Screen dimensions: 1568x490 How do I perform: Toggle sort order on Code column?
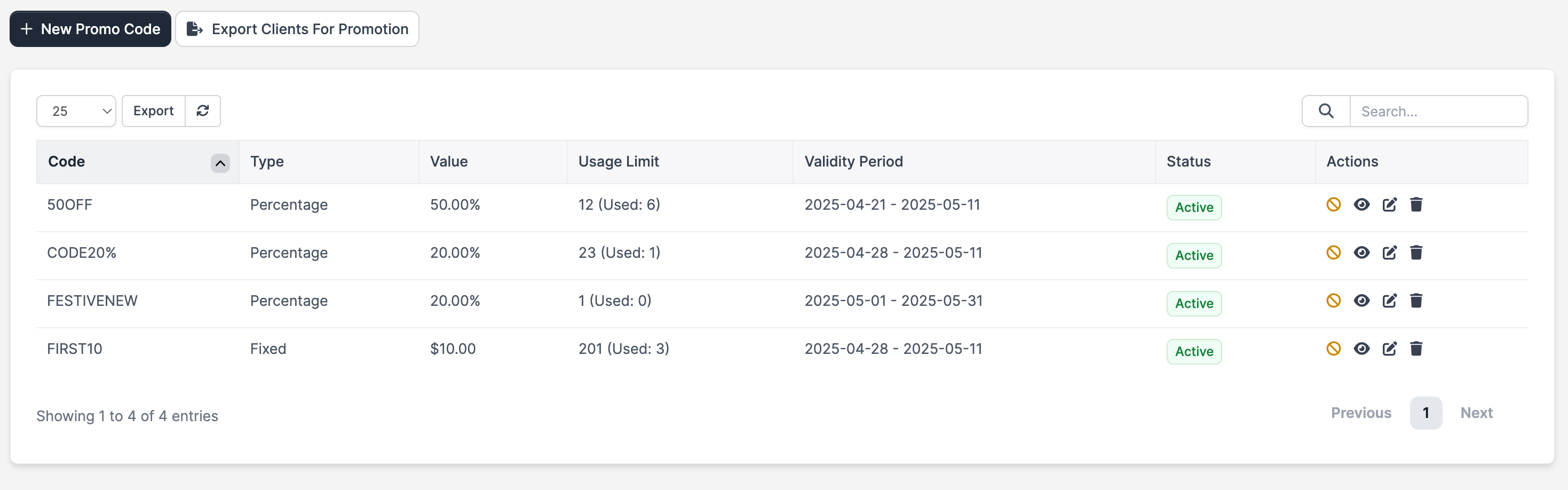pyautogui.click(x=220, y=162)
